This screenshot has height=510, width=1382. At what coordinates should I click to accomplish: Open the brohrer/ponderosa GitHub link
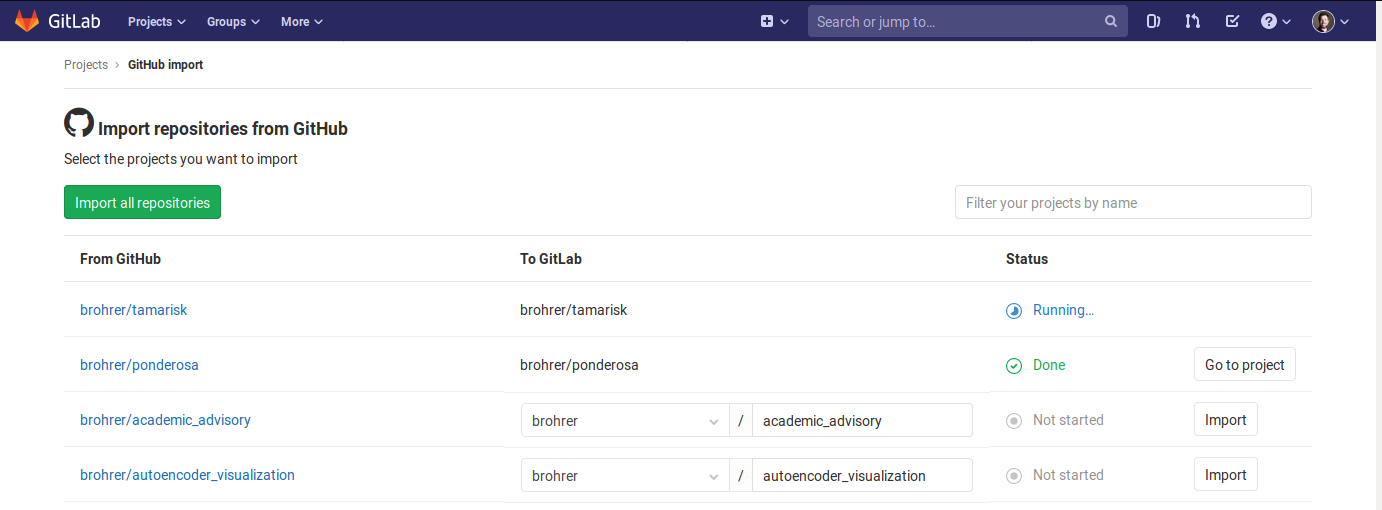pos(139,365)
